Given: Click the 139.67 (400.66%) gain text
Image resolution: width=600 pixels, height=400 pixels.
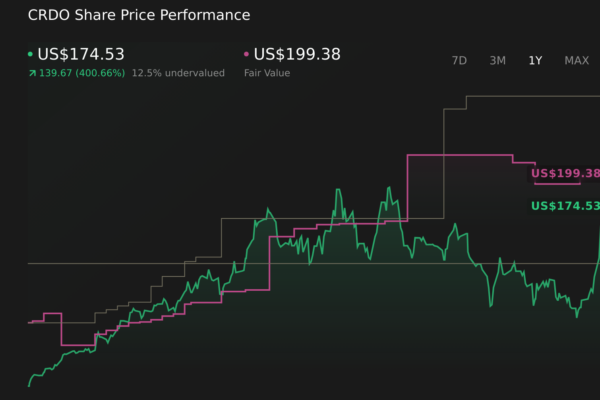Looking at the screenshot, I should pos(81,73).
